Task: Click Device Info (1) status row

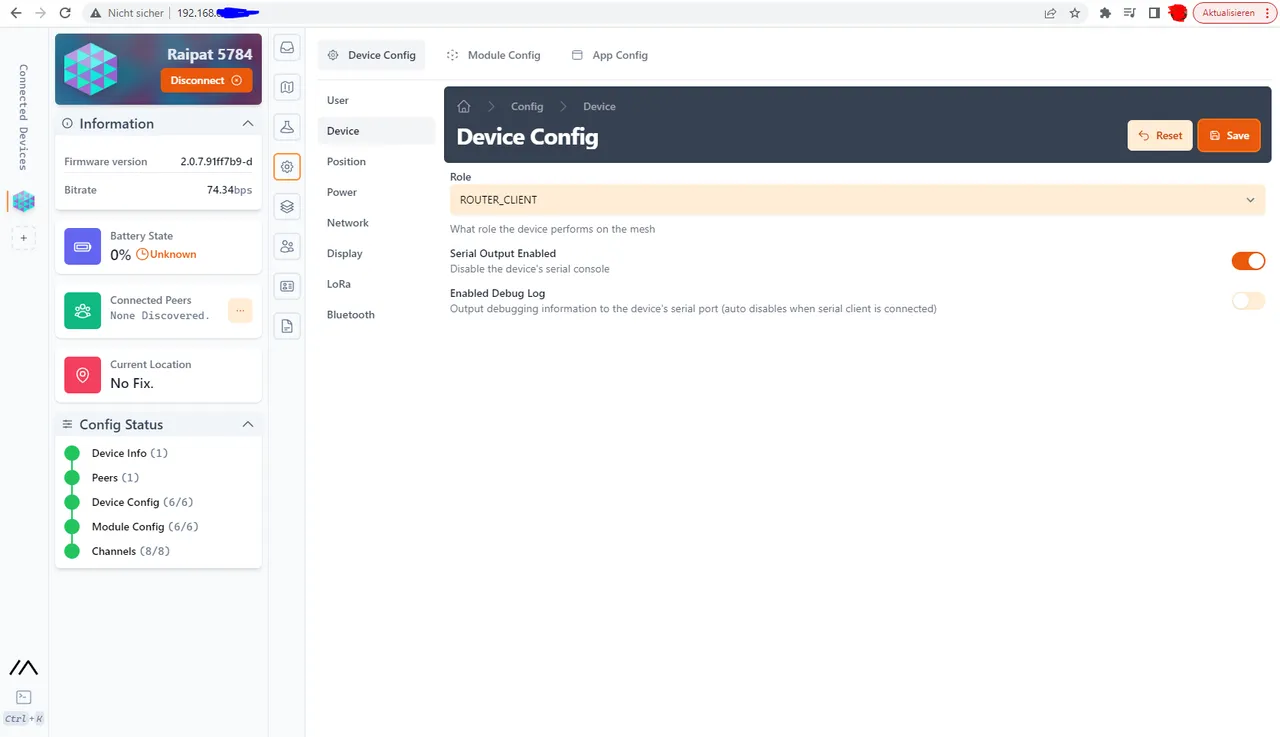Action: (x=130, y=453)
